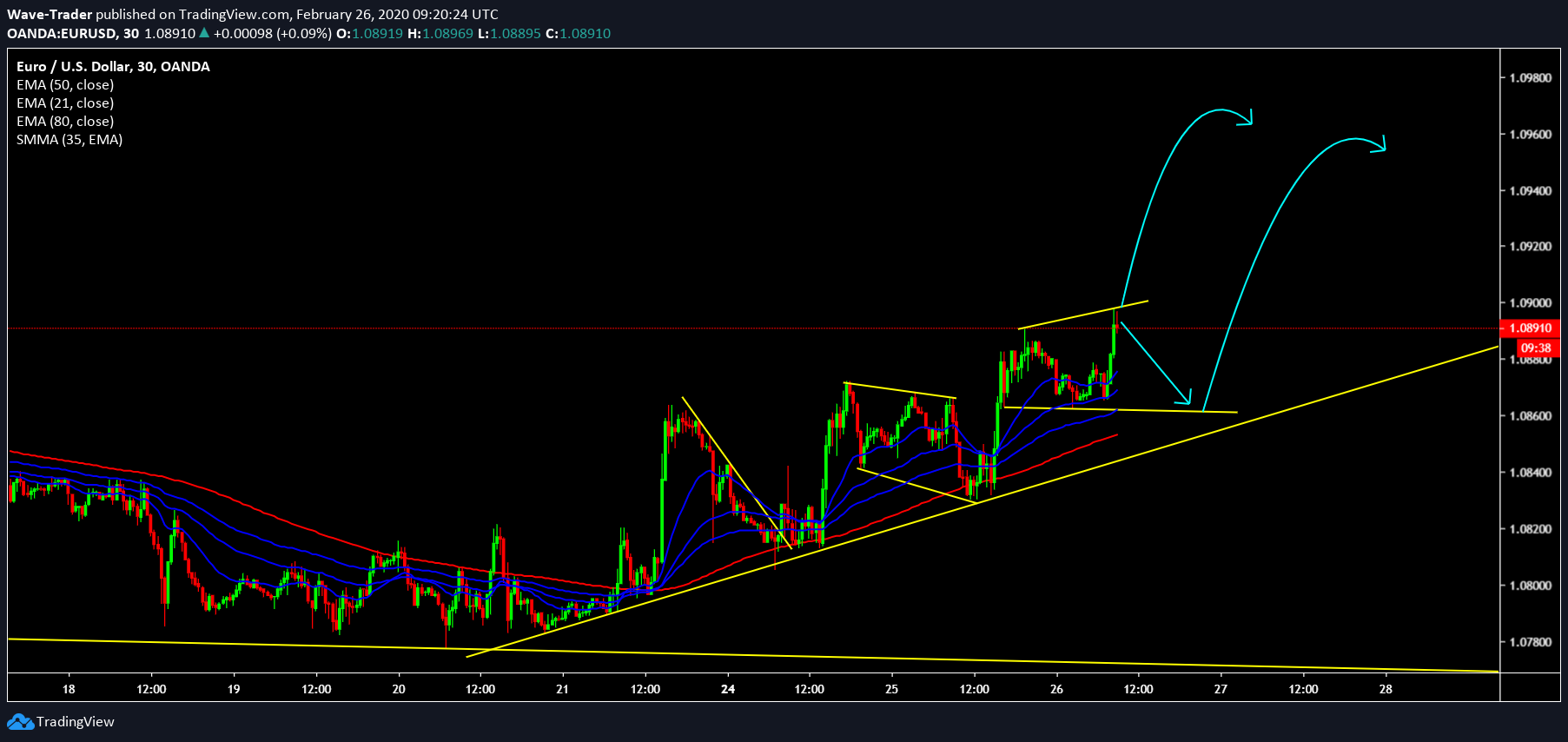
Task: Select the EMA (80, close) indicator label
Action: (65, 121)
